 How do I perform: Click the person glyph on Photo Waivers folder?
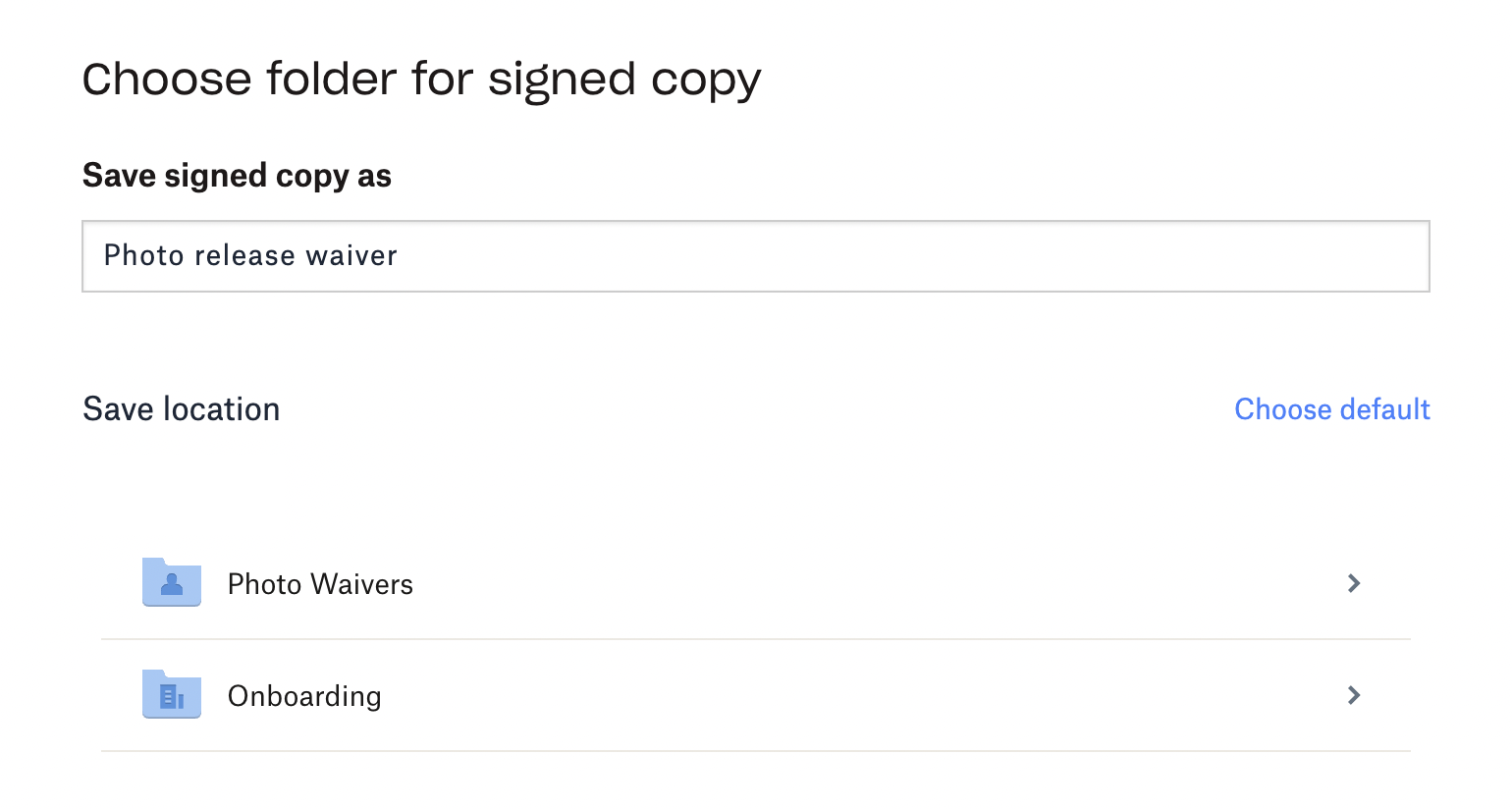click(172, 585)
